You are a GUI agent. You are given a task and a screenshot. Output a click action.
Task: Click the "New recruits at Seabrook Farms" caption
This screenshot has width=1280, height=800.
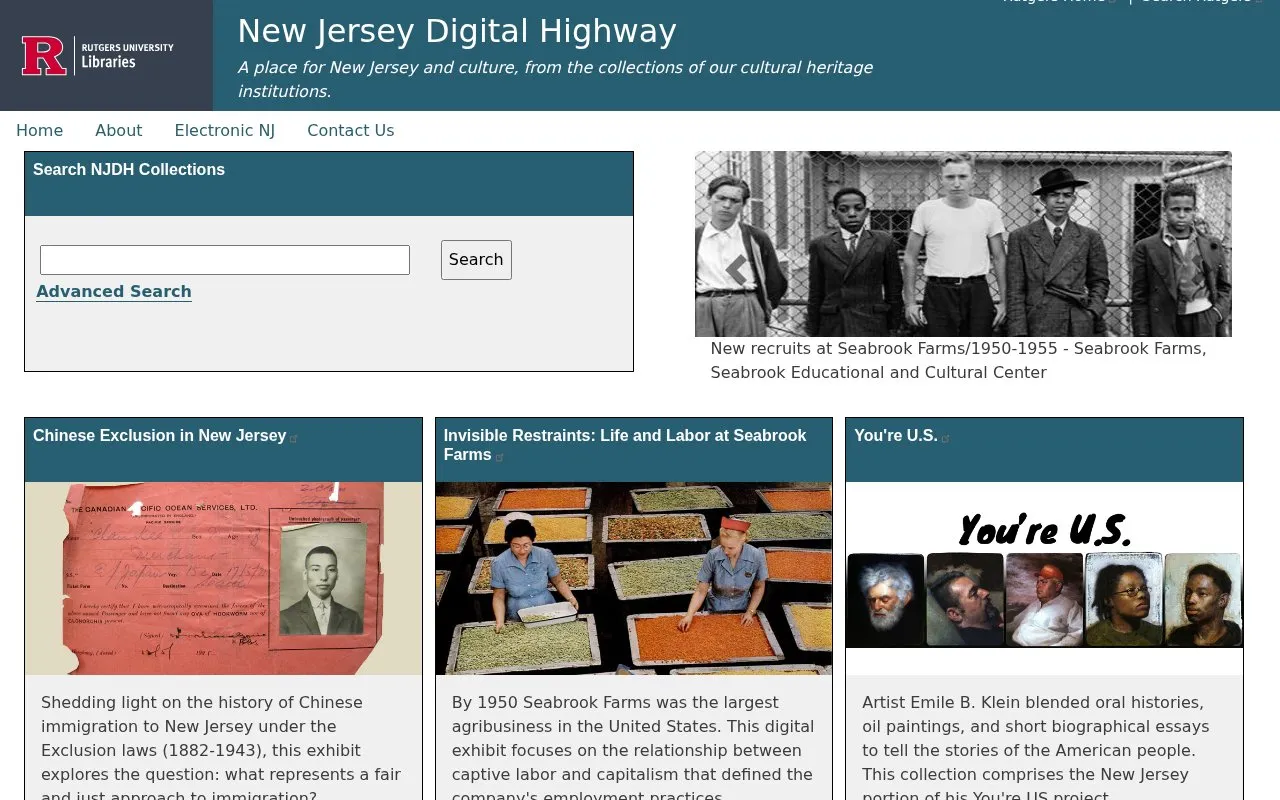[959, 361]
